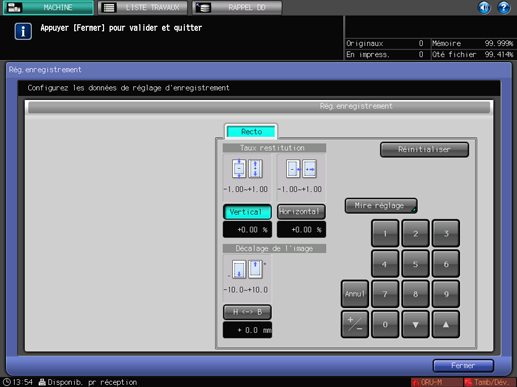This screenshot has height=387, width=517.
Task: Tap keypad digit 6
Action: [446, 264]
